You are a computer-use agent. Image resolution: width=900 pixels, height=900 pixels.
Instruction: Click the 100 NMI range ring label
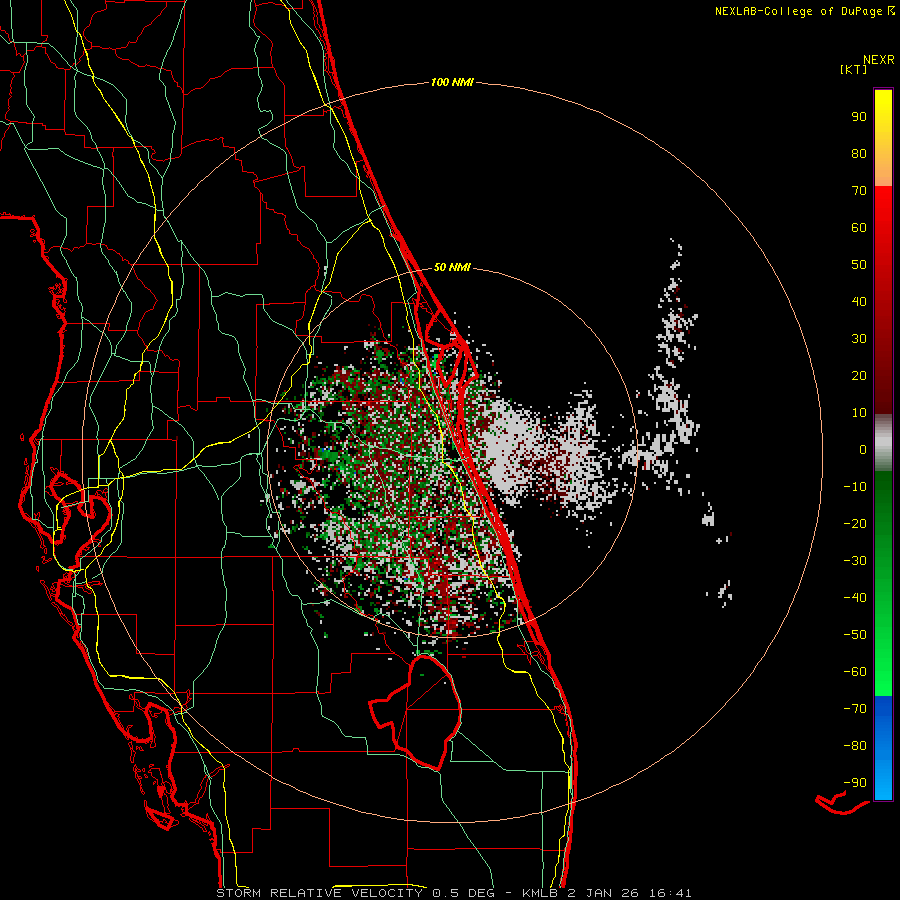coord(452,82)
